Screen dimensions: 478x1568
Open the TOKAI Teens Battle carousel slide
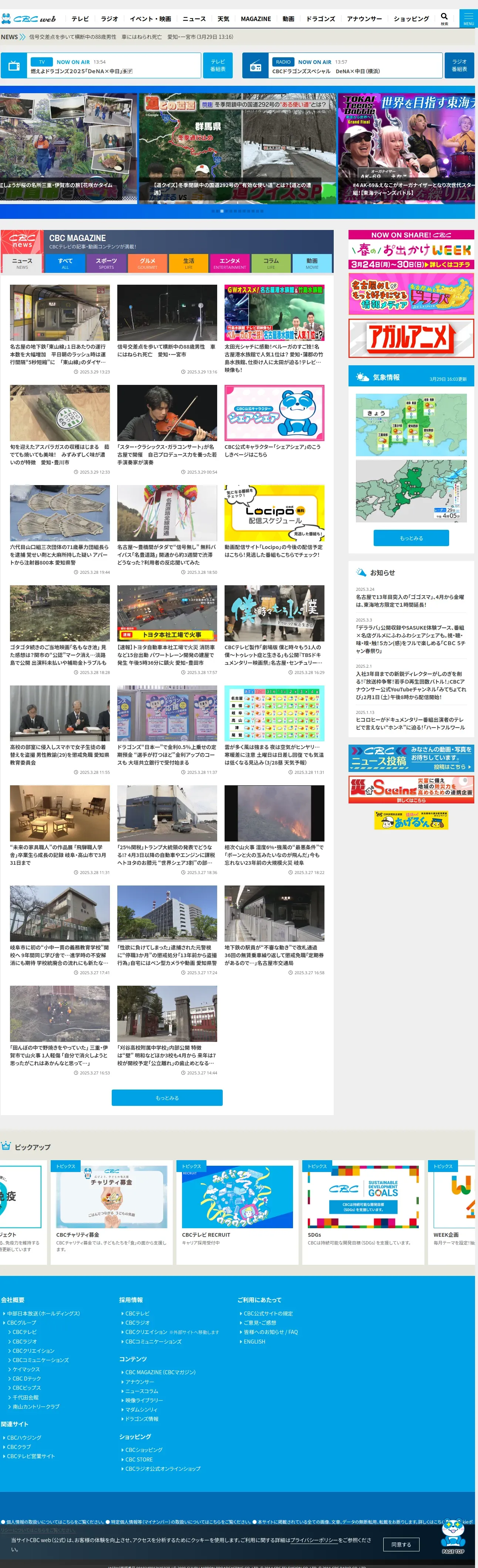point(407,148)
